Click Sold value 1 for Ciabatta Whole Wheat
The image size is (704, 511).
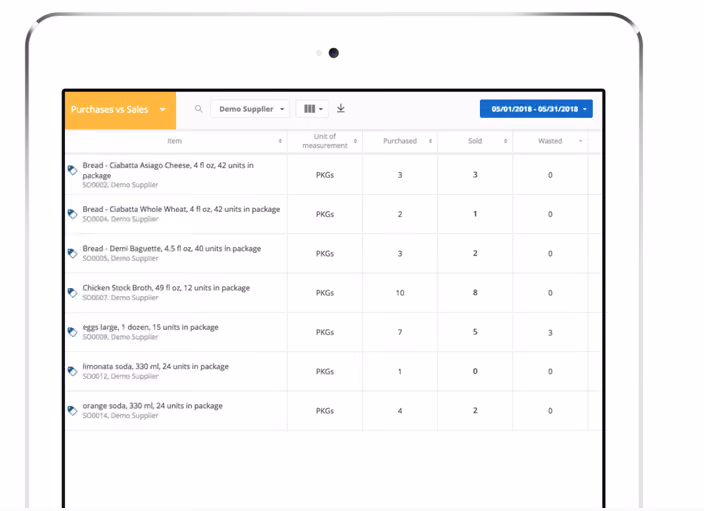pos(475,214)
